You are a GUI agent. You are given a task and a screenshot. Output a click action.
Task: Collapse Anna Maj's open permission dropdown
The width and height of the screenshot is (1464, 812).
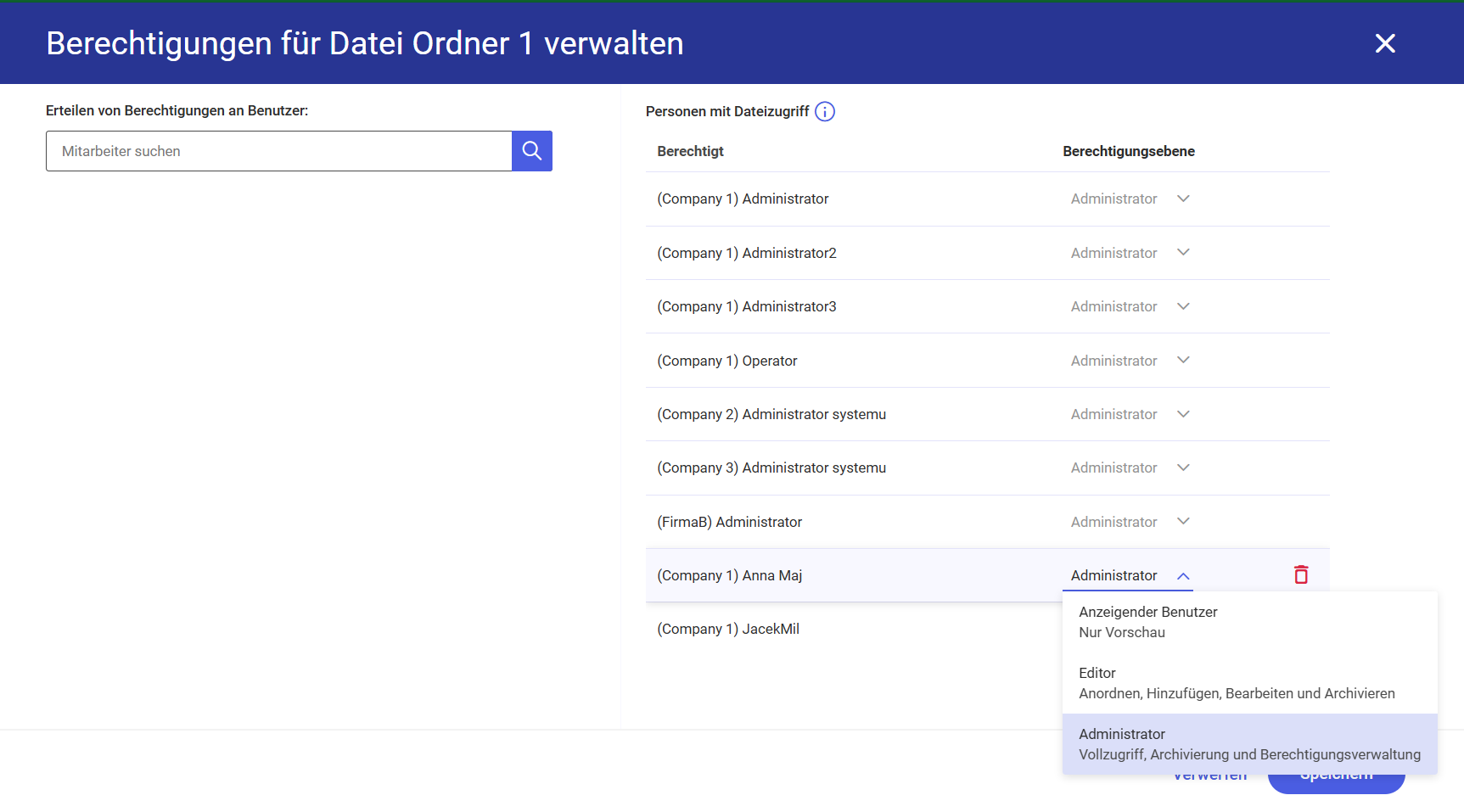[x=1183, y=576]
